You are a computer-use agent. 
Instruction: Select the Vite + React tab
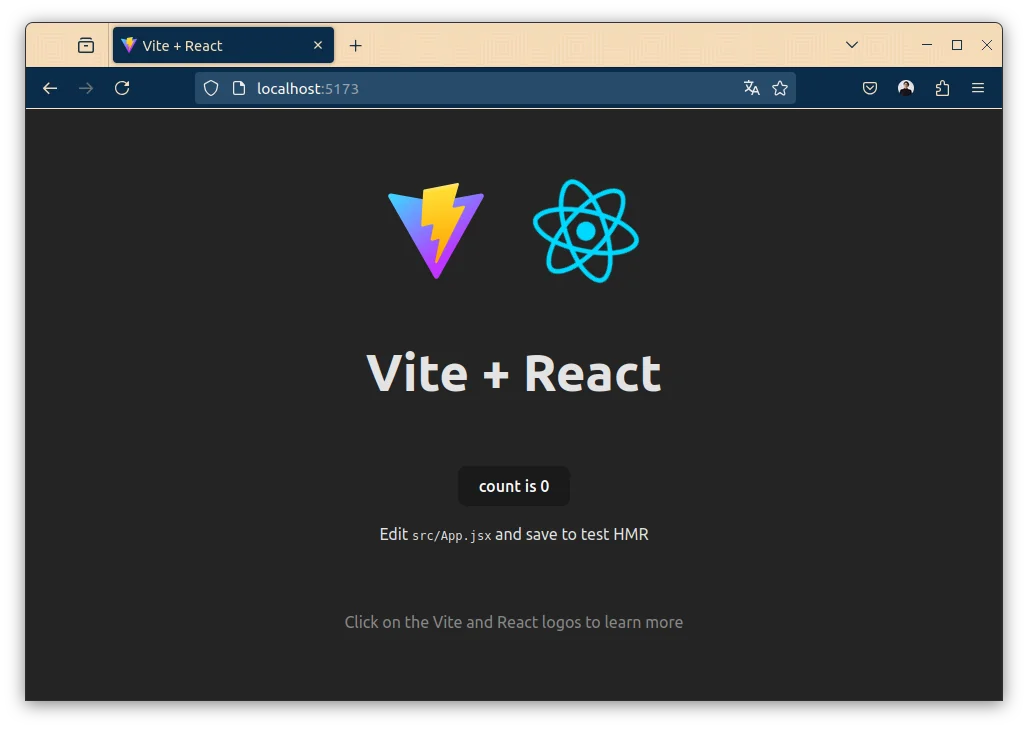point(223,45)
